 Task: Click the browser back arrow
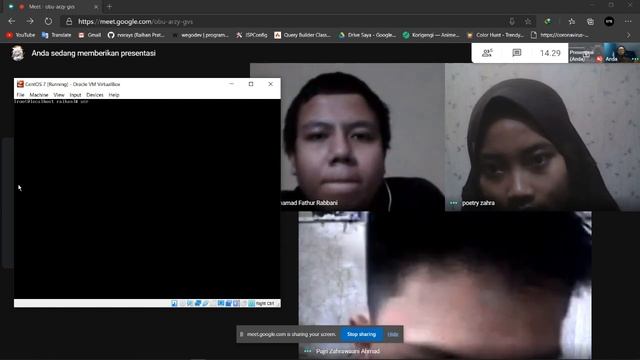[12, 21]
